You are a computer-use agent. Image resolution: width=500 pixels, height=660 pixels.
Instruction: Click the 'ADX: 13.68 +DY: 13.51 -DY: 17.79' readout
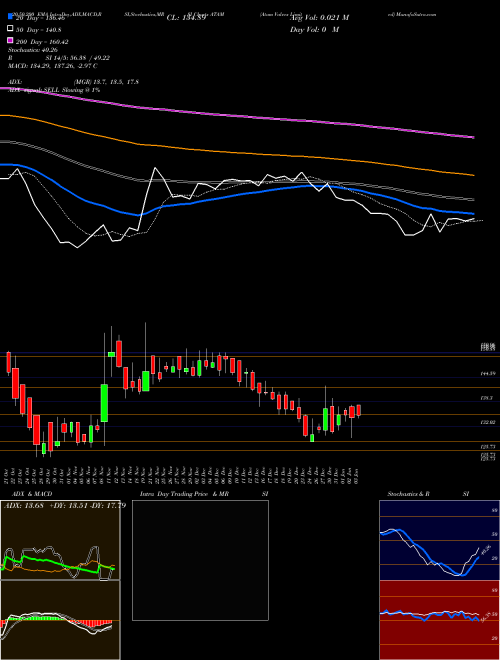pos(65,506)
